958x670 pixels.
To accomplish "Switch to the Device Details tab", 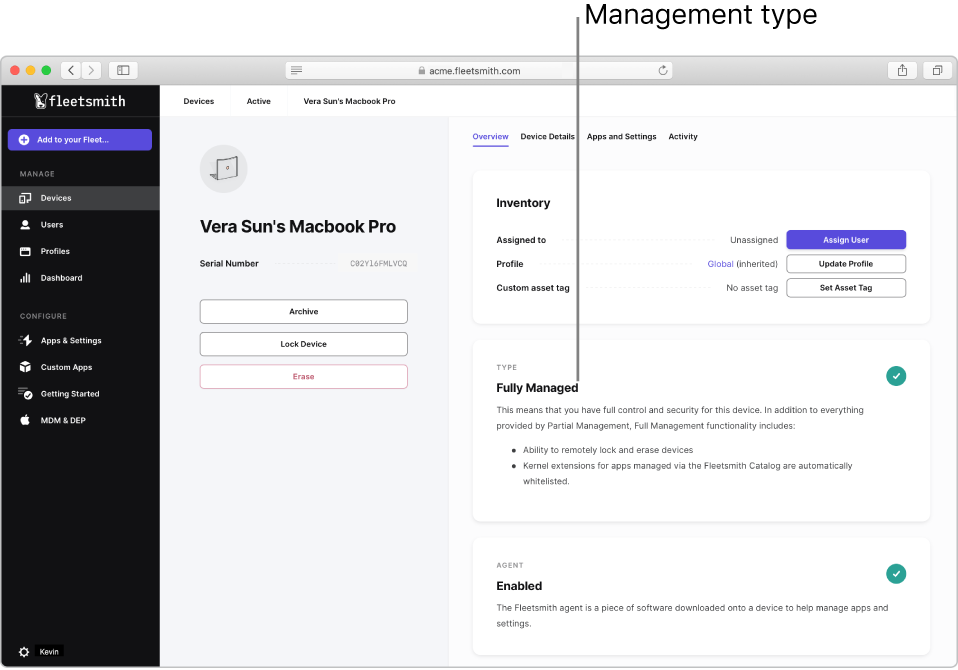I will 547,137.
